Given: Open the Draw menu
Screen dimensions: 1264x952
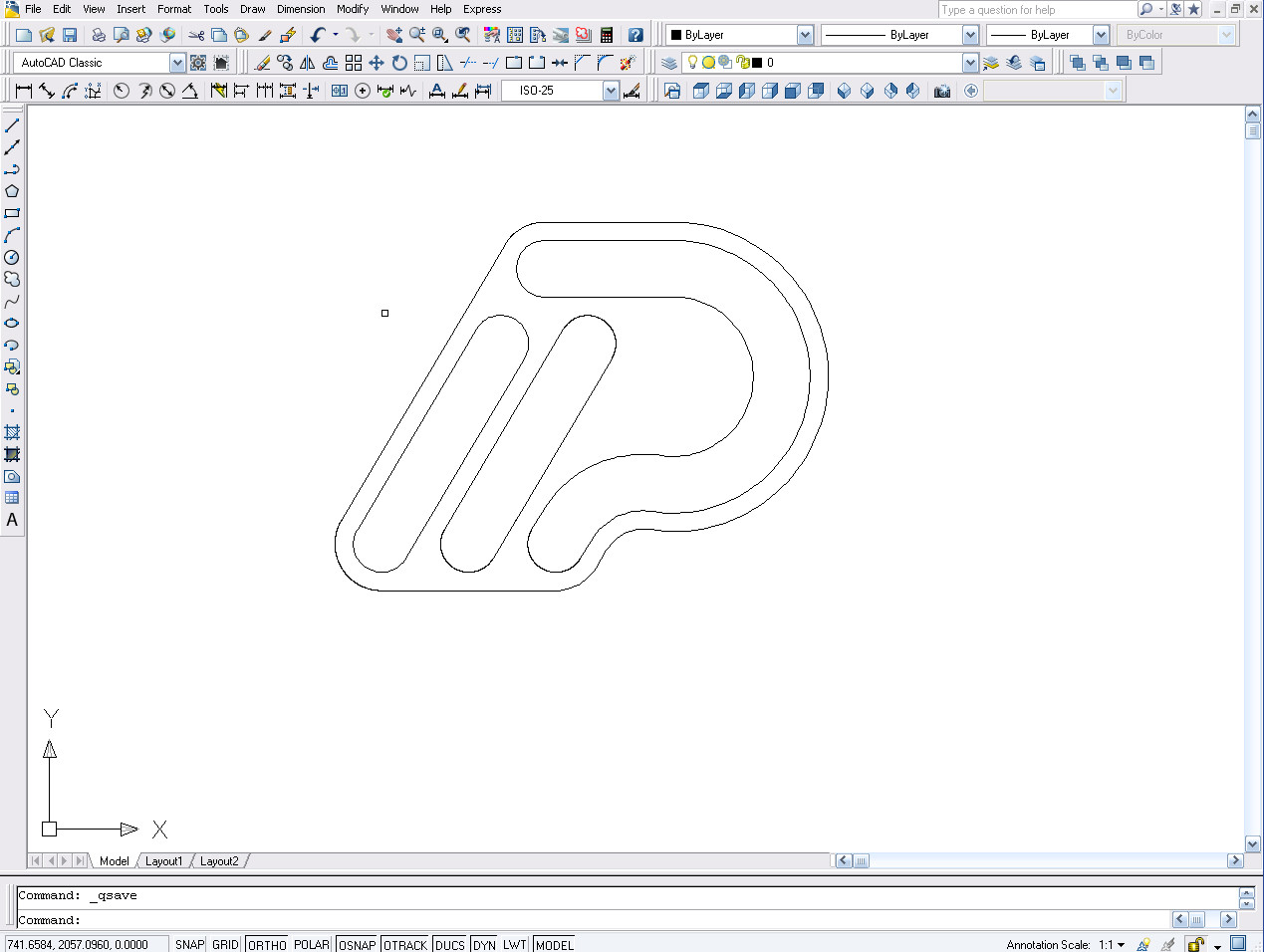Looking at the screenshot, I should coord(253,9).
